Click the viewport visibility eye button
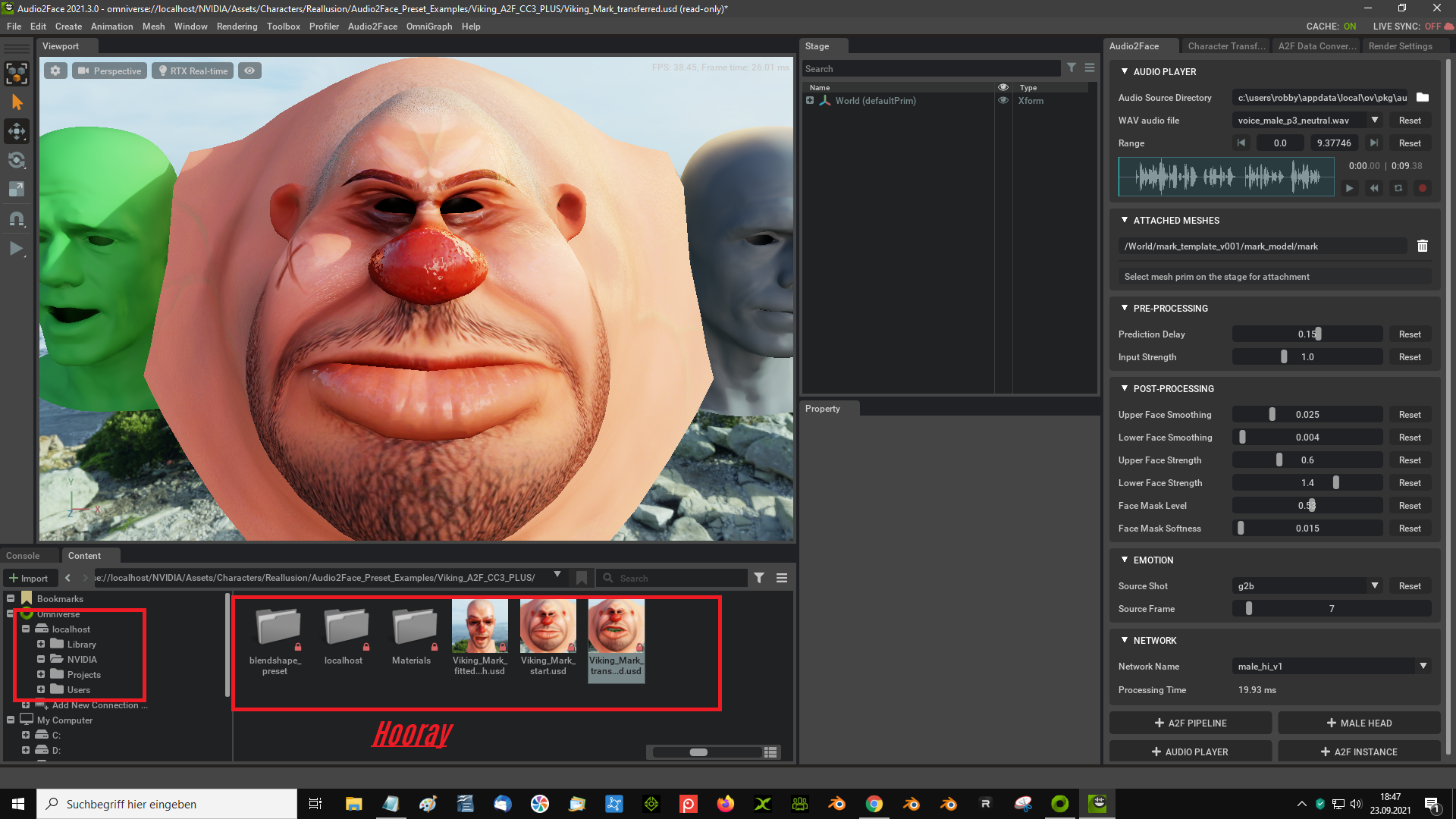Image resolution: width=1456 pixels, height=819 pixels. pyautogui.click(x=249, y=71)
